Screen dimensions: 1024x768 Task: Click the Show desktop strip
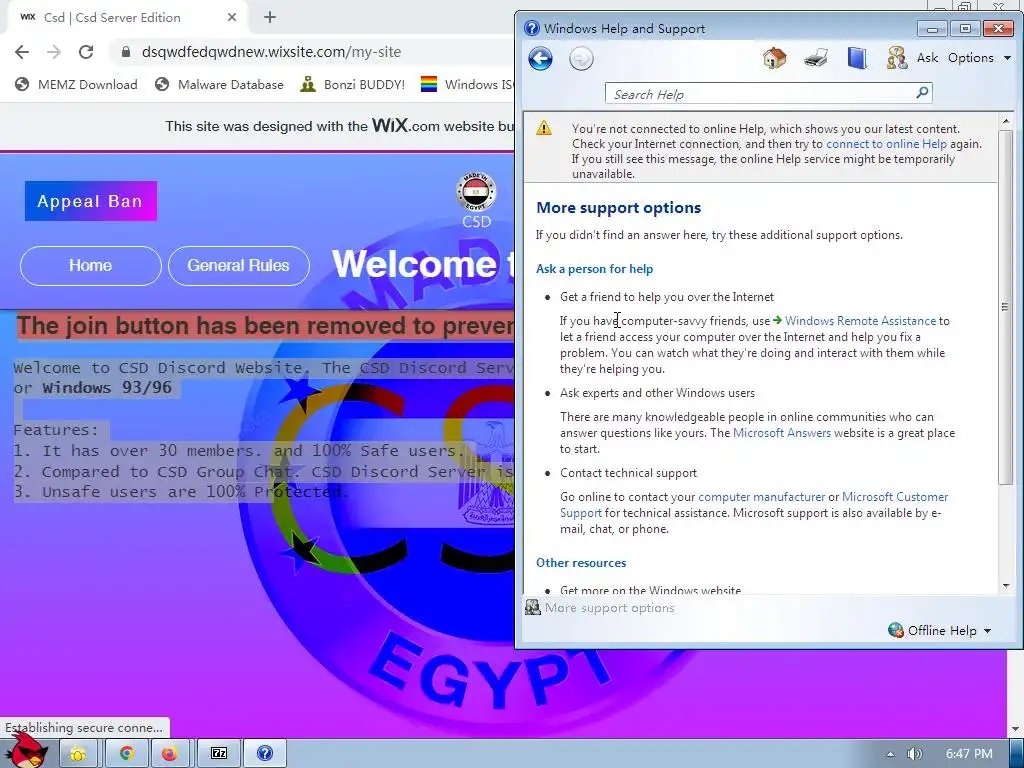click(1017, 753)
